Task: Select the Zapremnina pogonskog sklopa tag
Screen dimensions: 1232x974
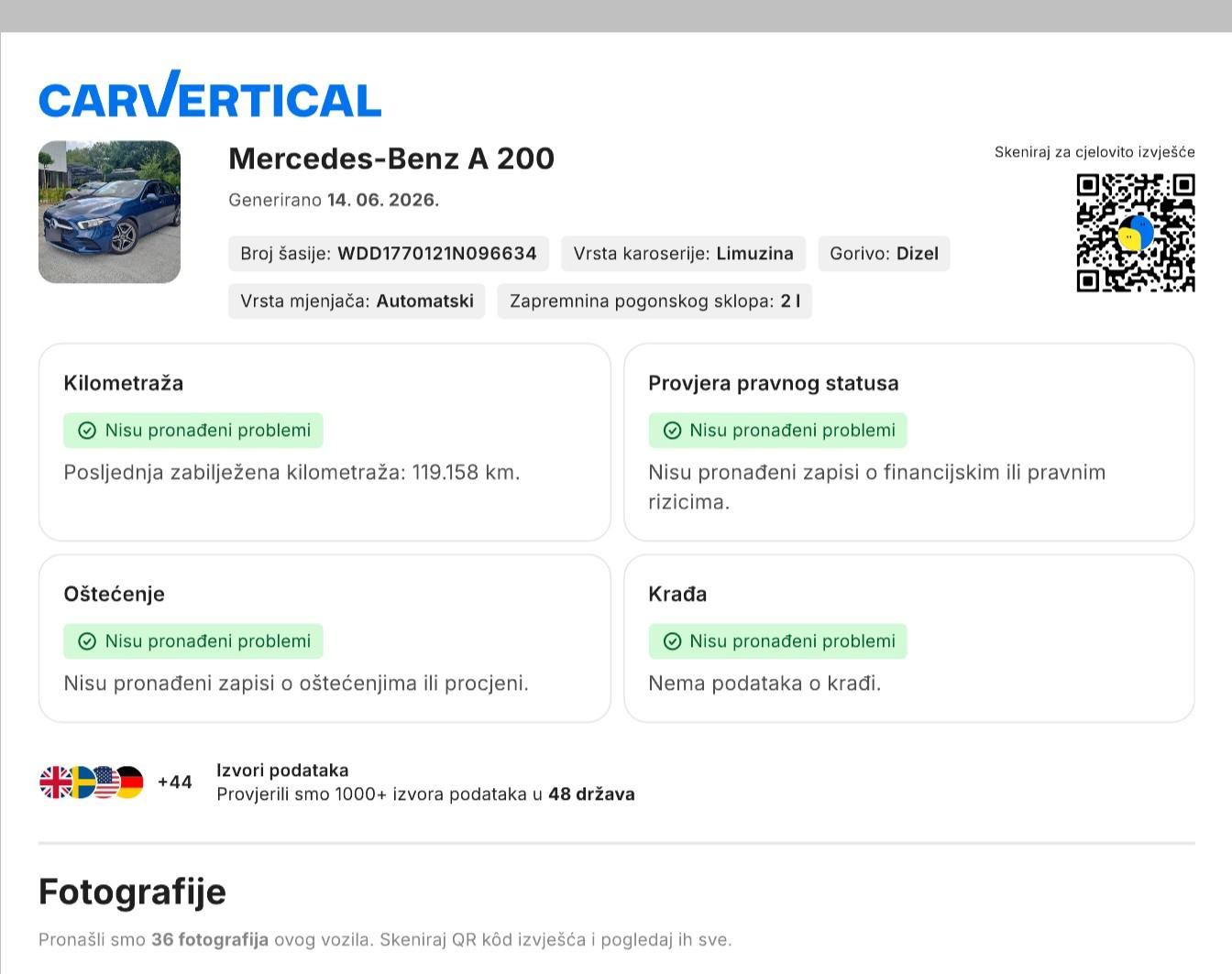Action: click(x=654, y=301)
